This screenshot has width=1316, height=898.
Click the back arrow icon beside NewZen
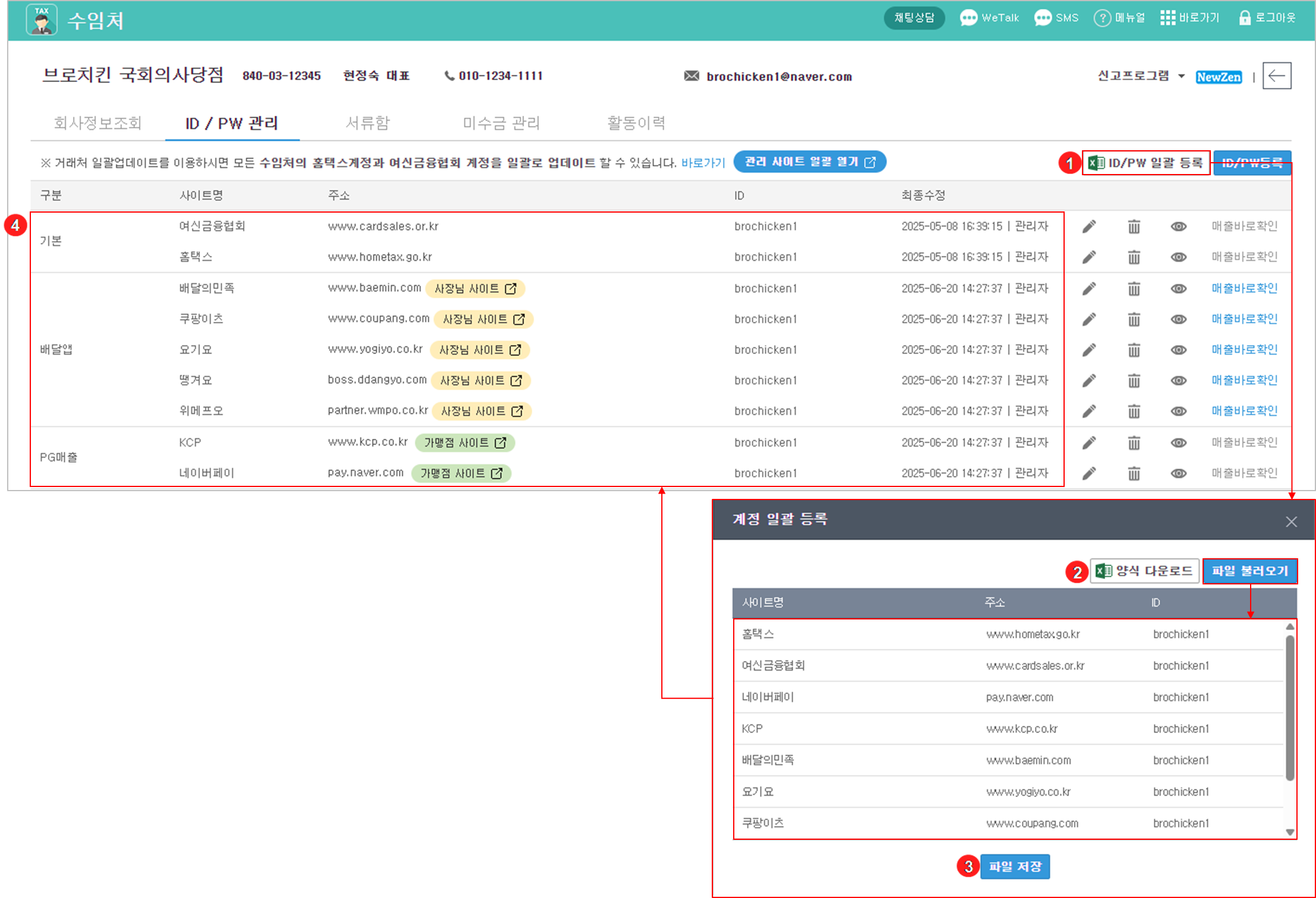[x=1276, y=76]
